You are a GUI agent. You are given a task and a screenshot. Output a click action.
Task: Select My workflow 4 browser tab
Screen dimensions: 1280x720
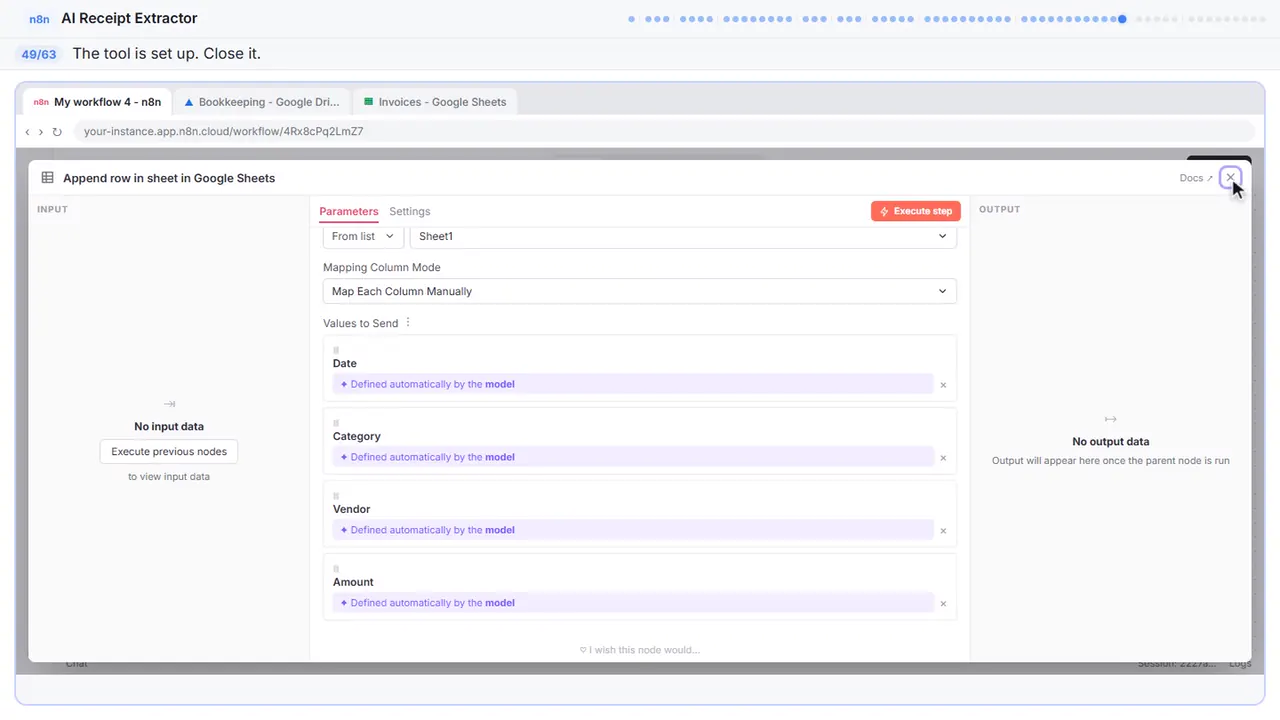pos(97,102)
